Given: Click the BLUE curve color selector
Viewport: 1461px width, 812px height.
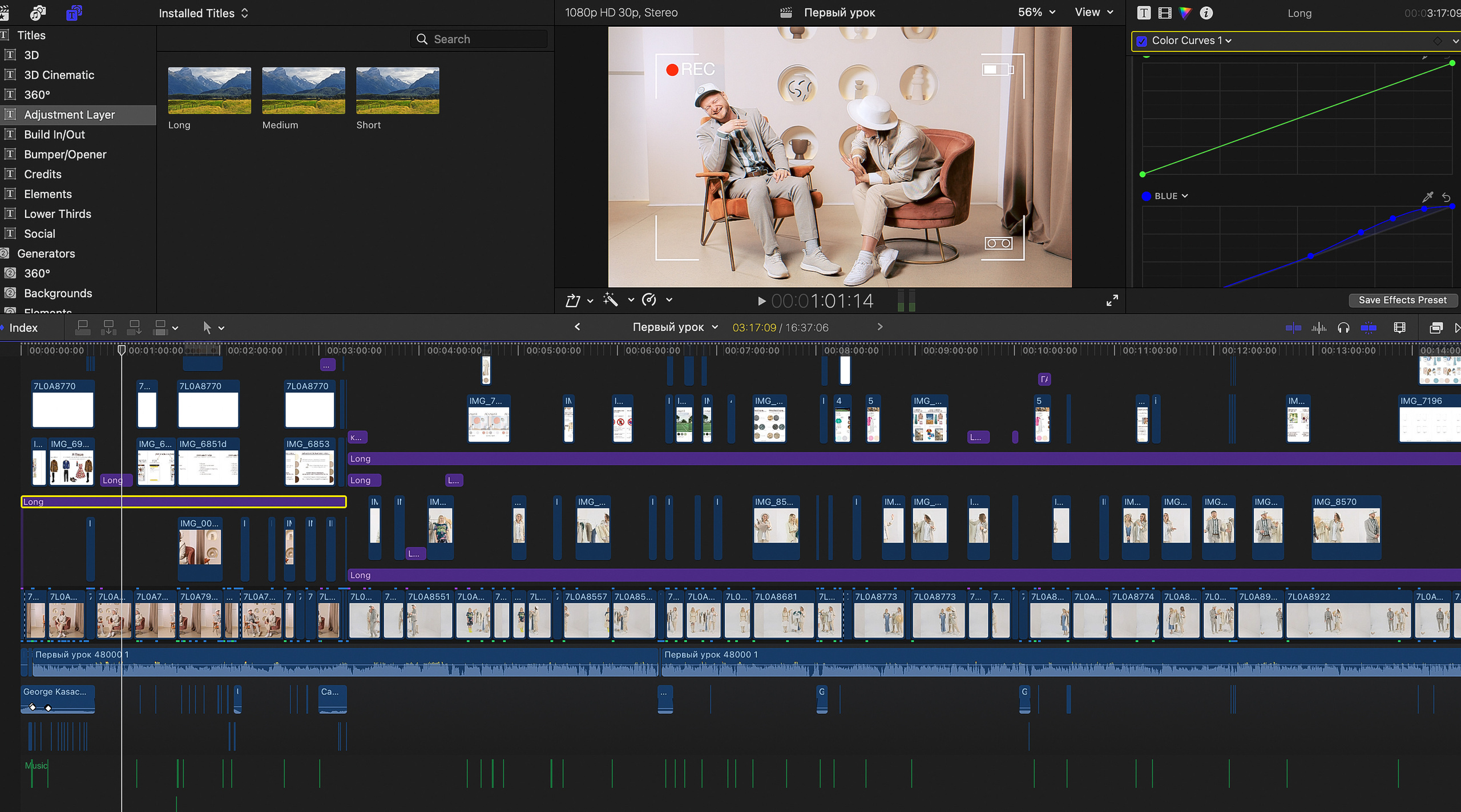Looking at the screenshot, I should pos(1165,196).
